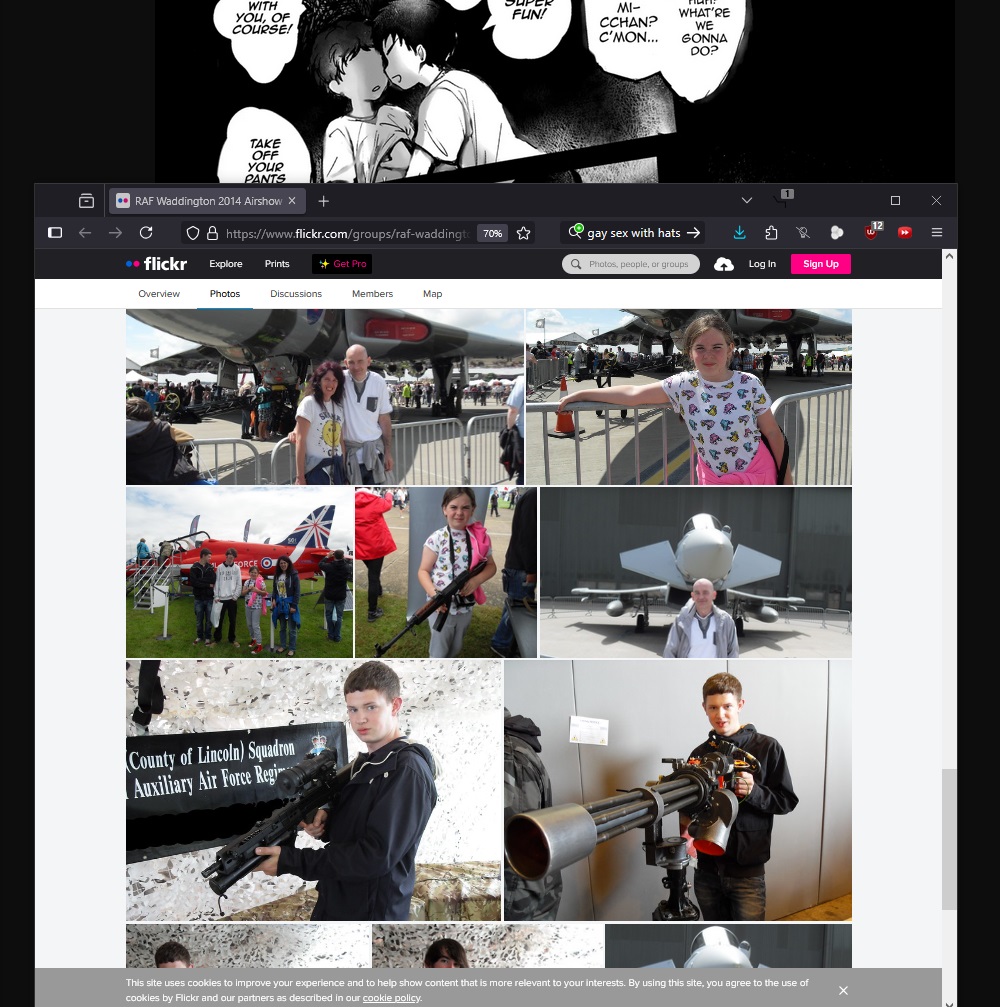Open the Prints menu on Flickr
This screenshot has width=1000, height=1007.
tap(277, 264)
